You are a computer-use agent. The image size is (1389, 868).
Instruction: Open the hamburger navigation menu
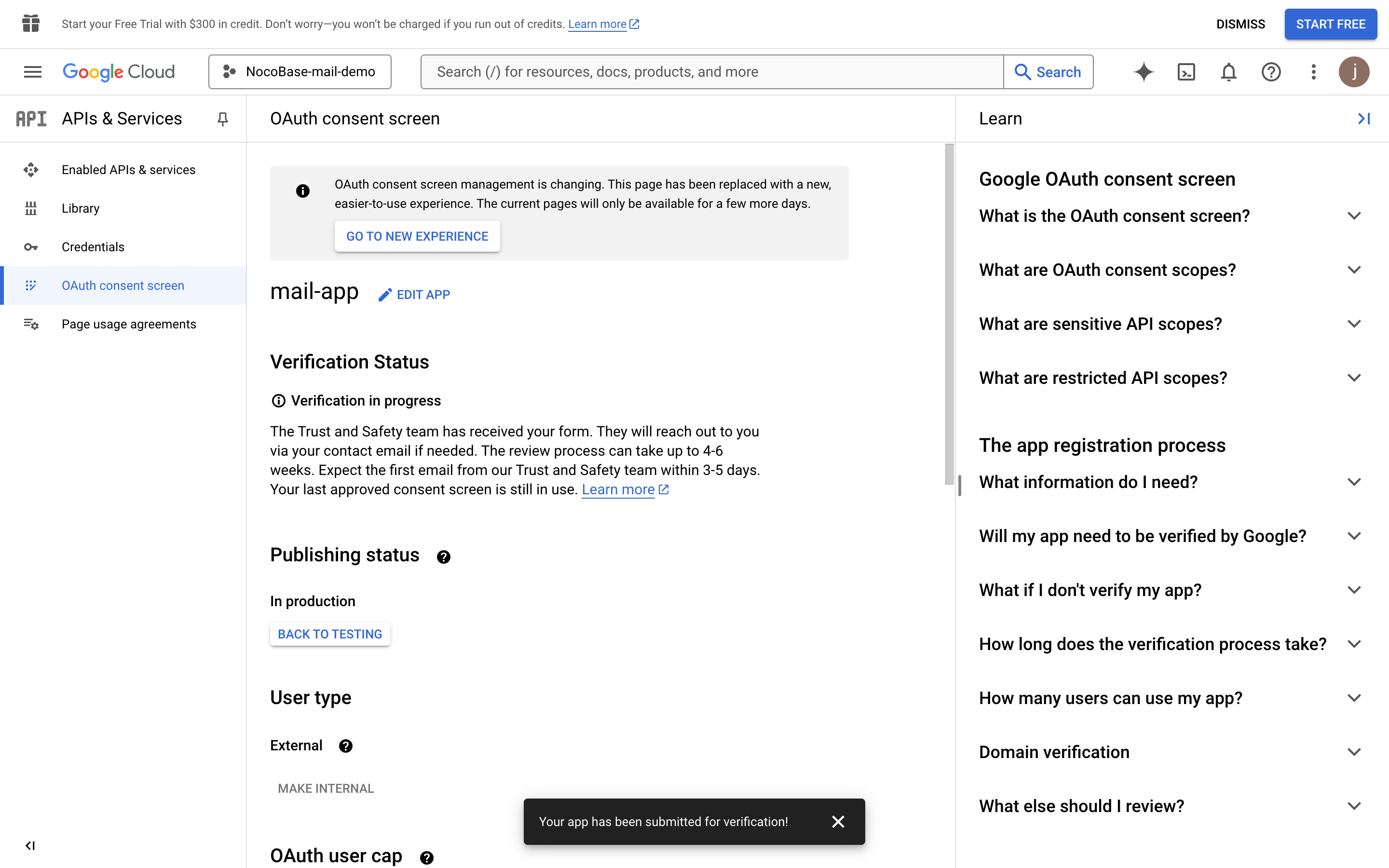pyautogui.click(x=33, y=72)
